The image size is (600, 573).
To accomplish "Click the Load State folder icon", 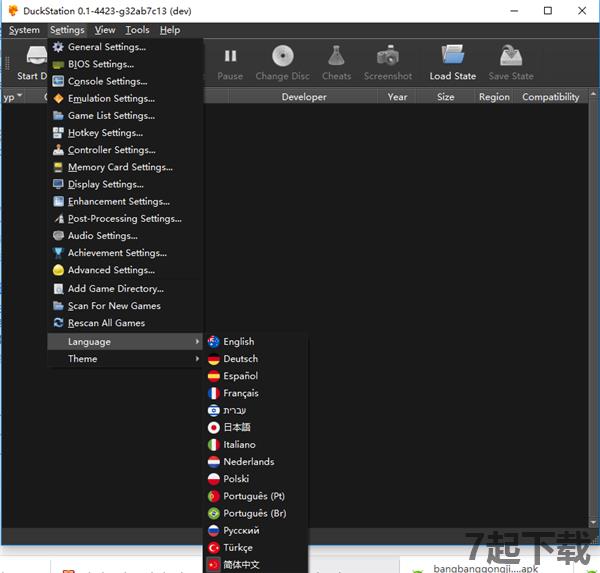I will click(x=453, y=55).
